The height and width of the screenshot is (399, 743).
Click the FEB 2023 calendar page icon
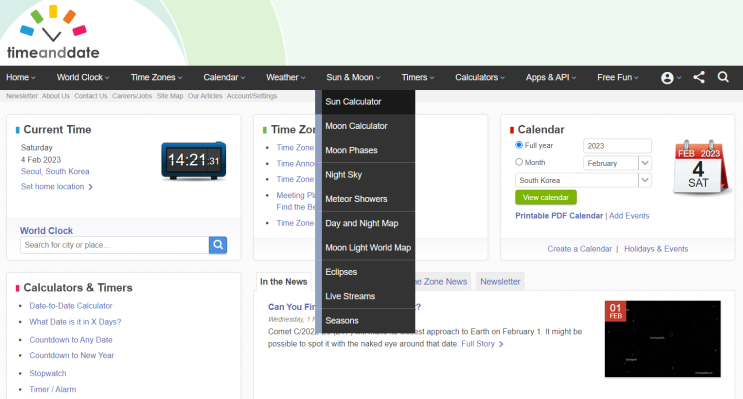[700, 167]
